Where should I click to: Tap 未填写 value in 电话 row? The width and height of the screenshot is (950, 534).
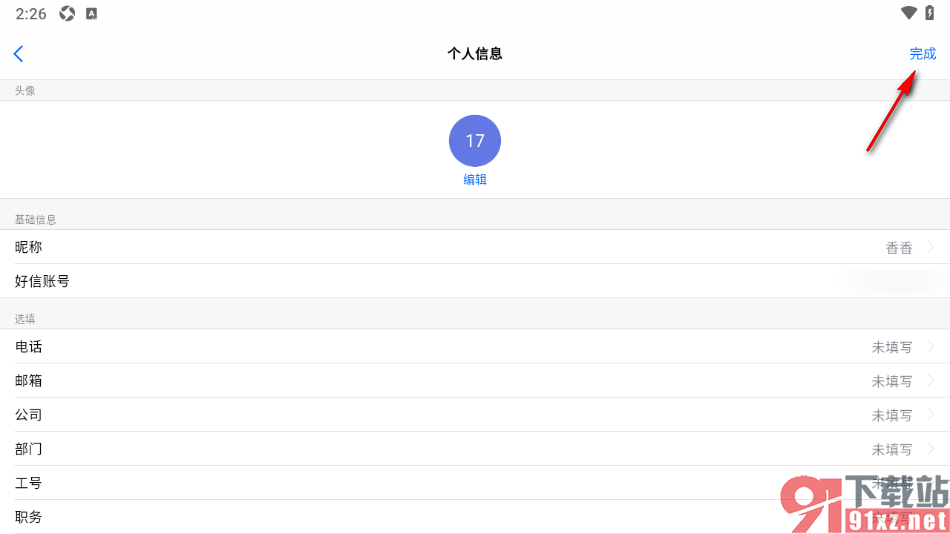tap(892, 347)
